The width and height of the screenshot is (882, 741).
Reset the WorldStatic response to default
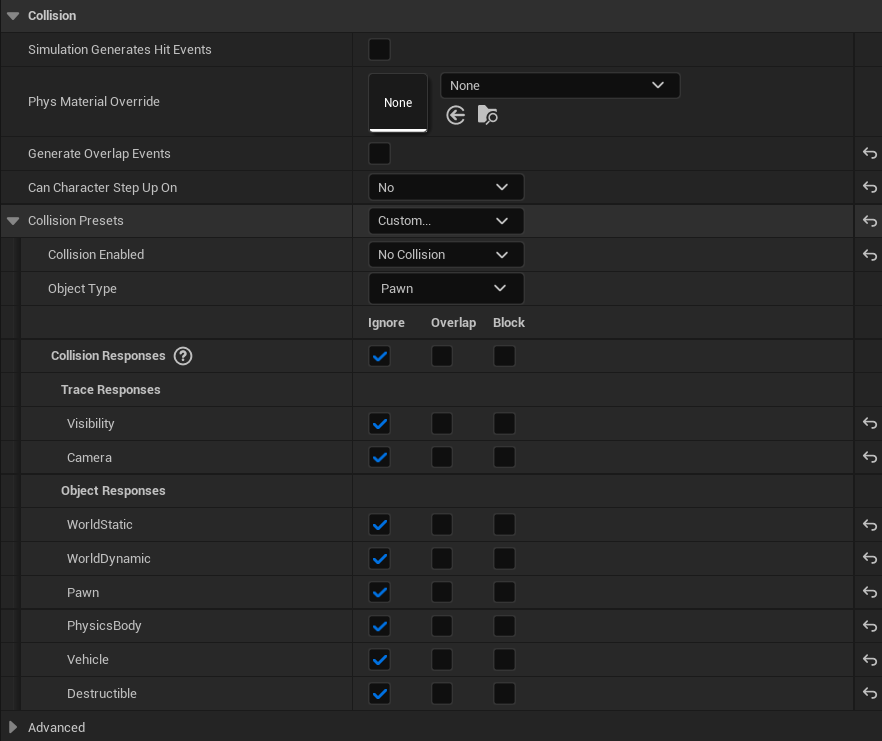(x=869, y=524)
